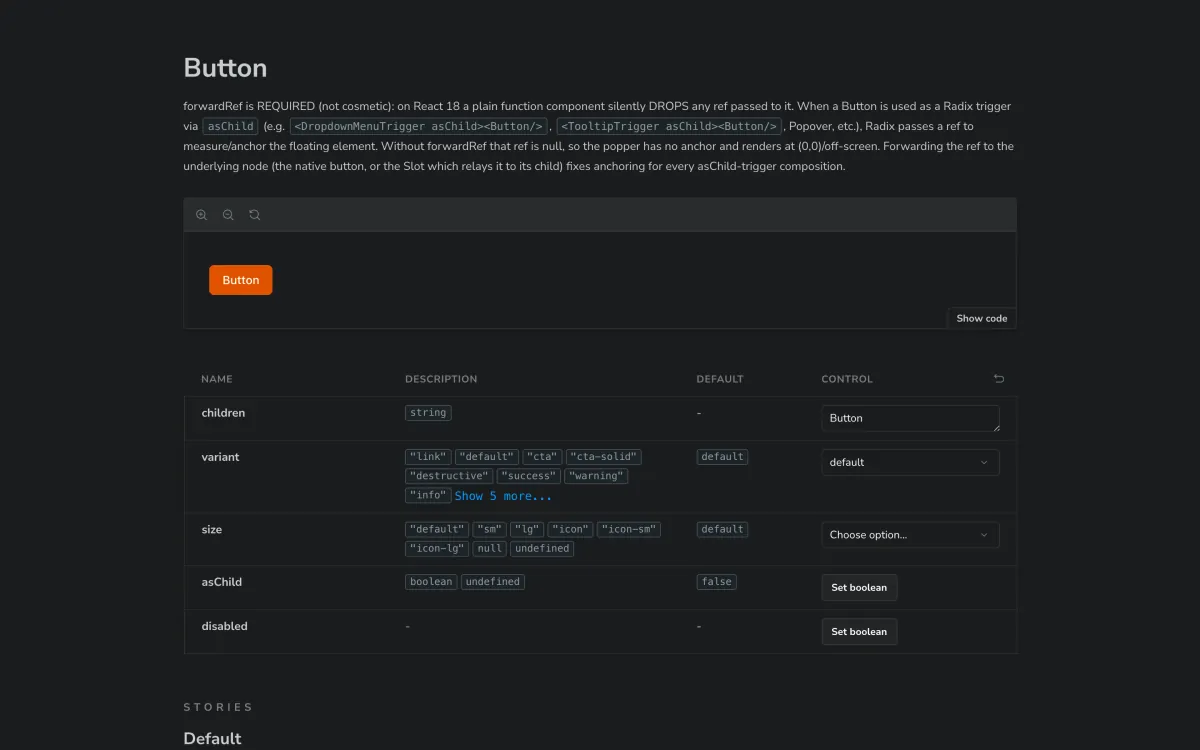Click the DropdownMenuTrigger code snippet
Image resolution: width=1200 pixels, height=750 pixels.
[x=419, y=126]
